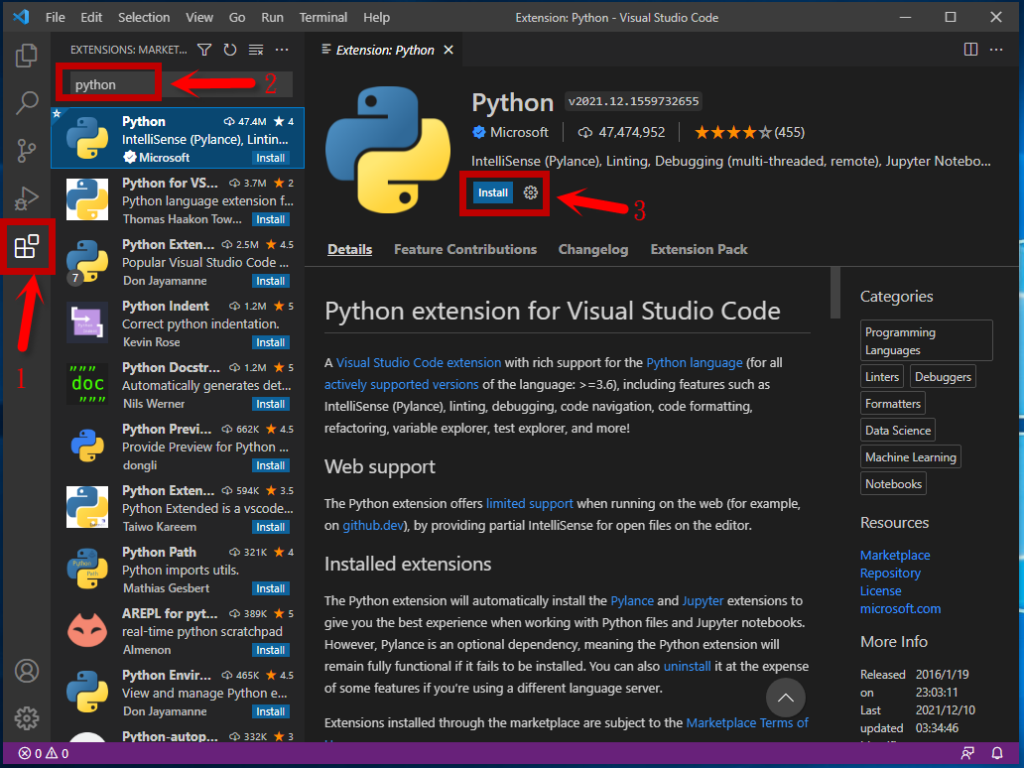Install Python for VS Code by Thomas Haakon
This screenshot has width=1024, height=768.
point(270,219)
